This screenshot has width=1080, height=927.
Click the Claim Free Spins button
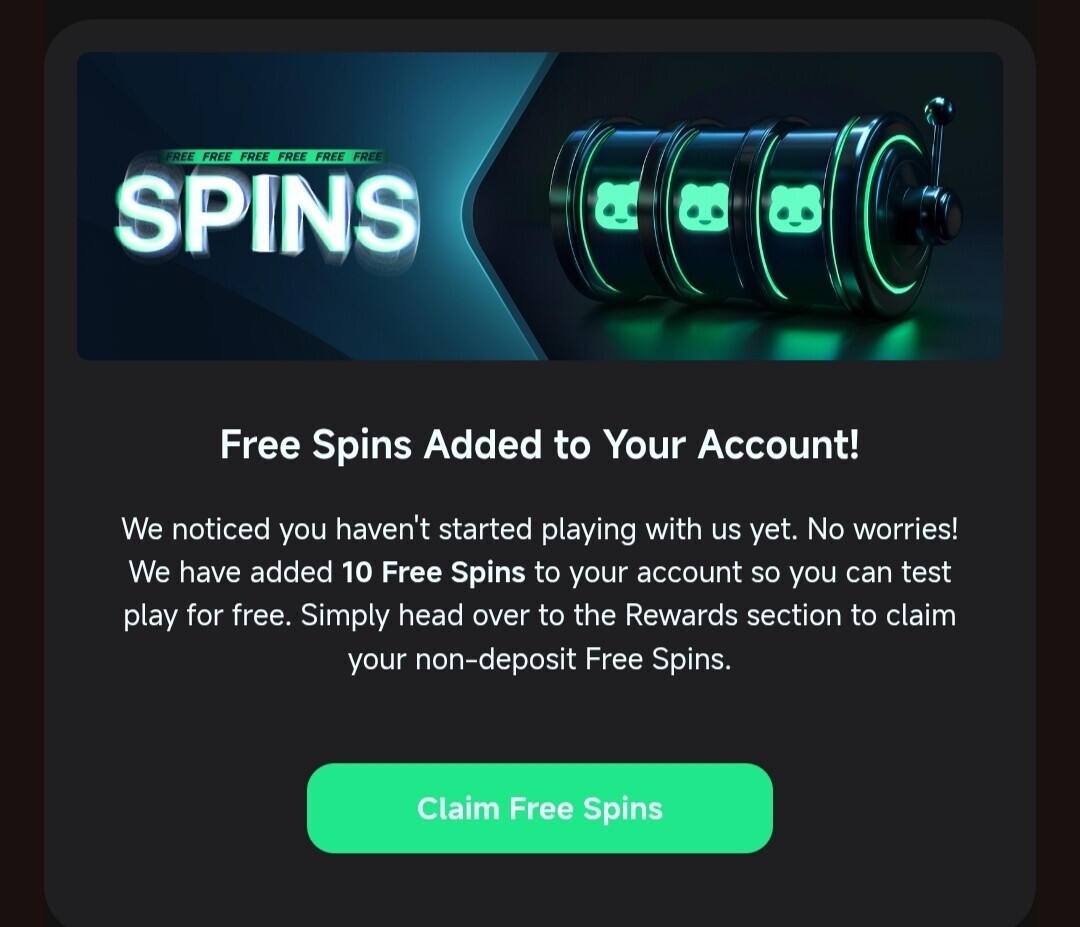pyautogui.click(x=539, y=808)
